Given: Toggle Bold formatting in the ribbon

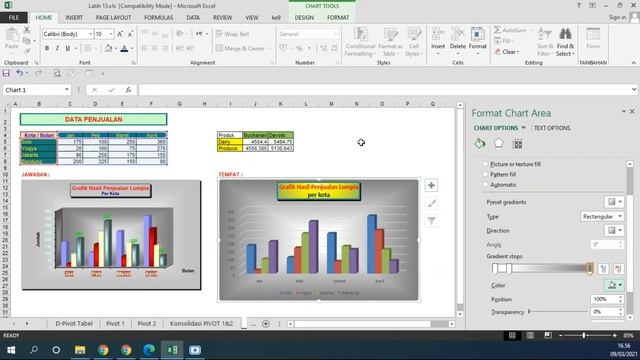Looking at the screenshot, I should [47, 48].
